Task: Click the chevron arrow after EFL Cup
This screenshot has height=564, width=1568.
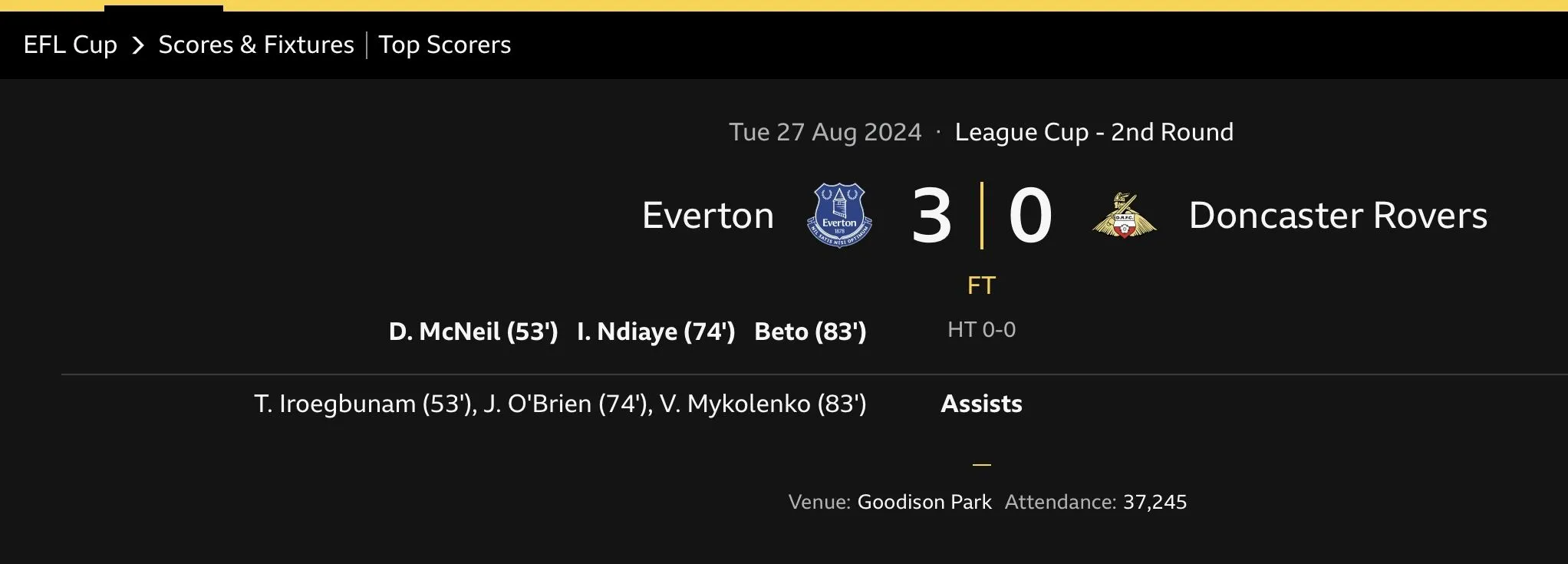Action: pos(138,45)
